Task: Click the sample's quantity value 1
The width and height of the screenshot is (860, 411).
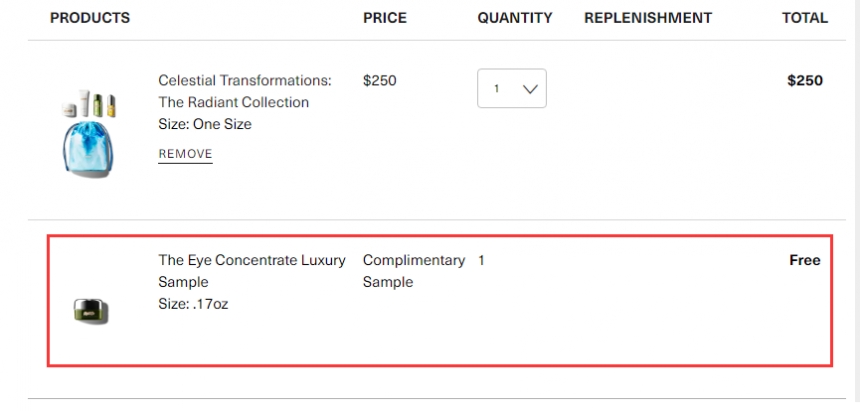Action: 481,260
